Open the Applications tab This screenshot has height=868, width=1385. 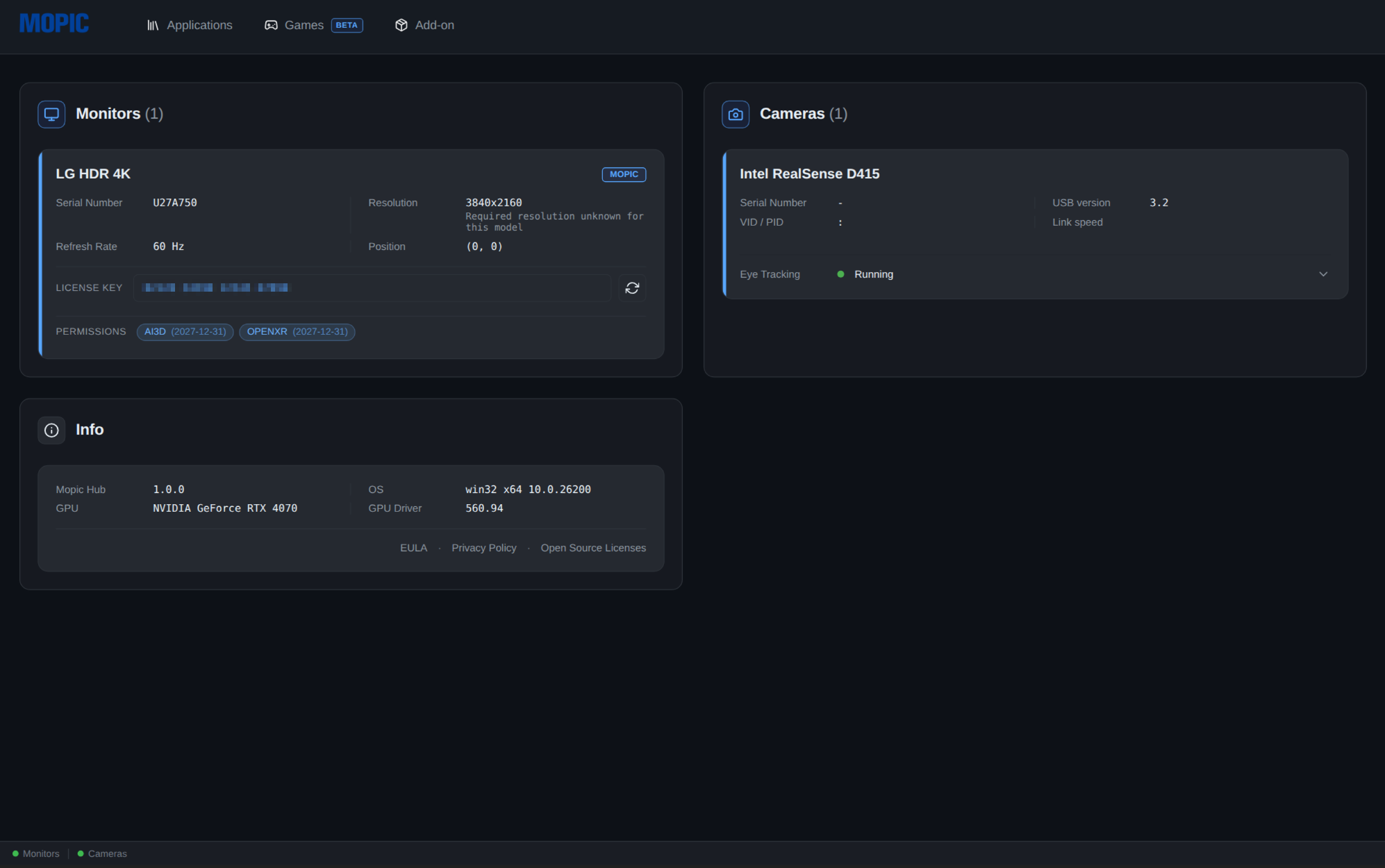190,25
